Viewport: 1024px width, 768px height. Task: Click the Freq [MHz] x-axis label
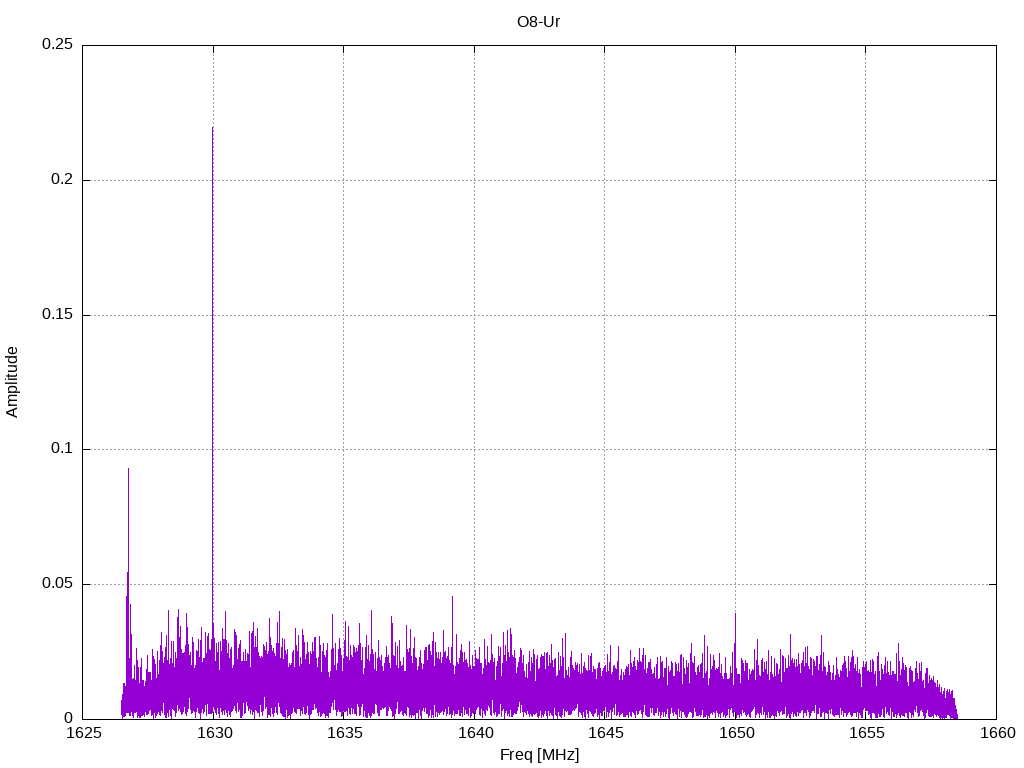coord(539,755)
